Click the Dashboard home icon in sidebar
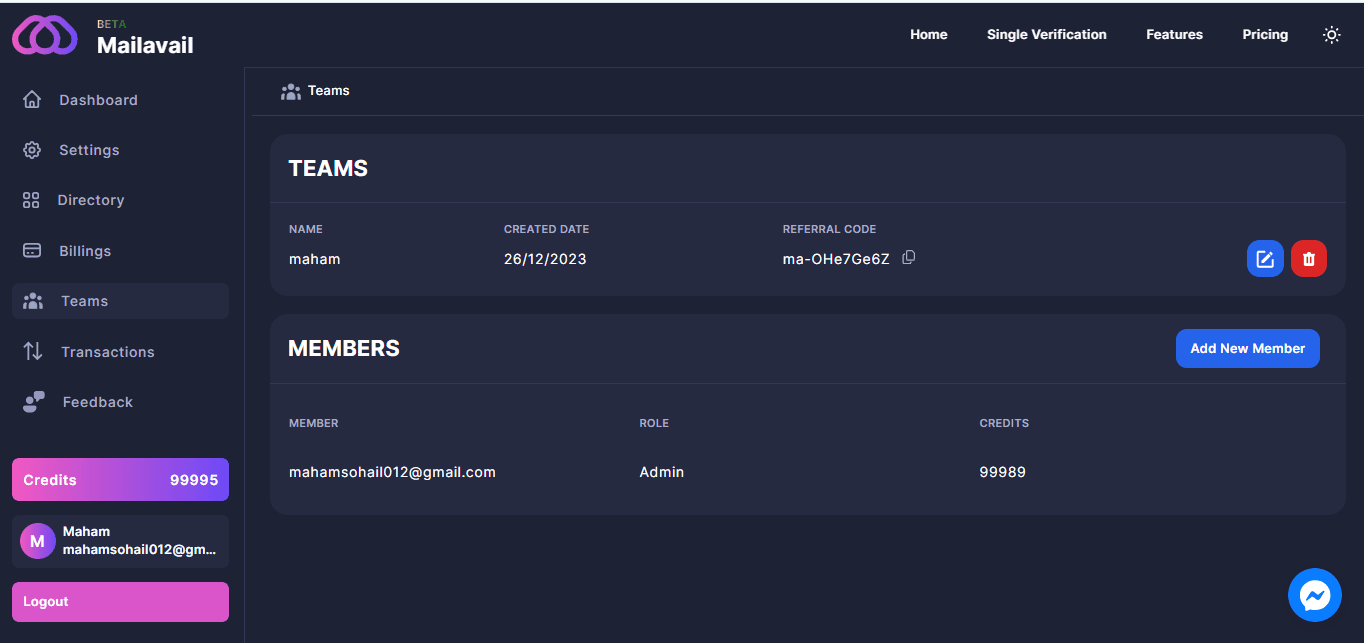Image resolution: width=1364 pixels, height=643 pixels. tap(32, 100)
